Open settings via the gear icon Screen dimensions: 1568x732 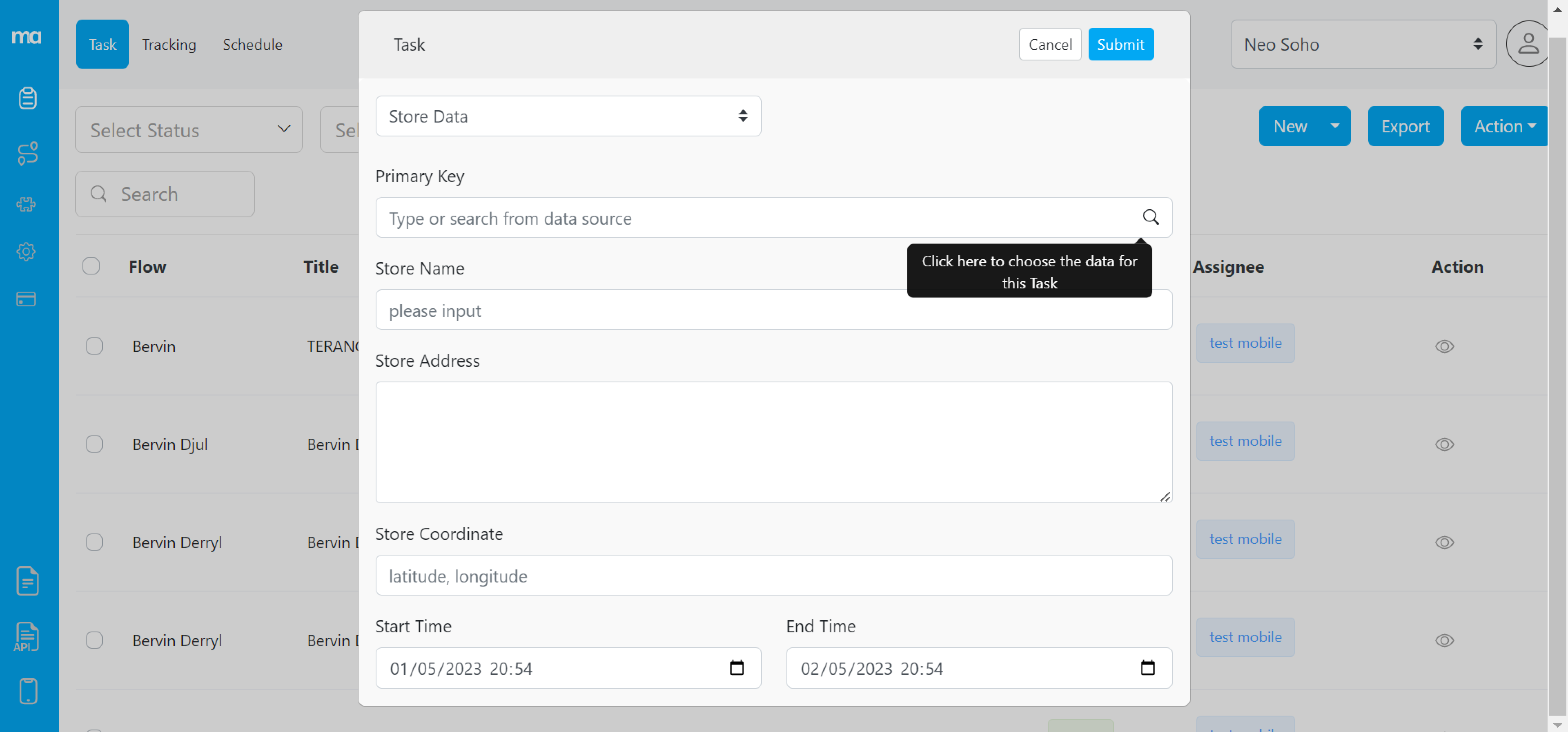27,252
